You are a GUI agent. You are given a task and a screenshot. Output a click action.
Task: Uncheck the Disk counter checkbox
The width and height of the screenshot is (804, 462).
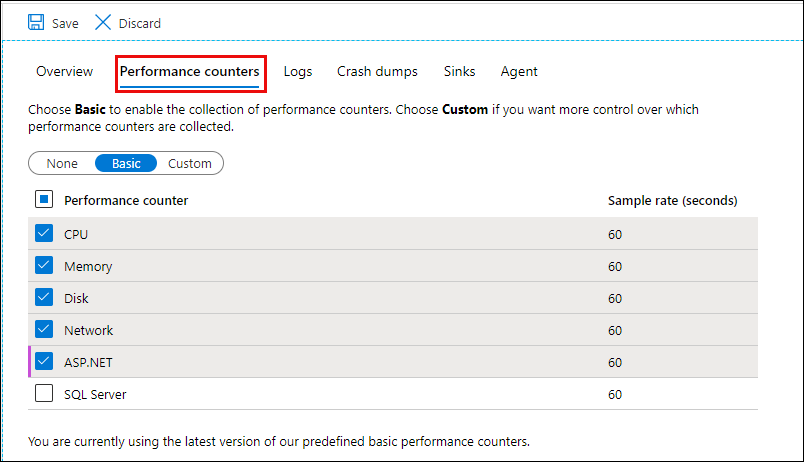[44, 298]
